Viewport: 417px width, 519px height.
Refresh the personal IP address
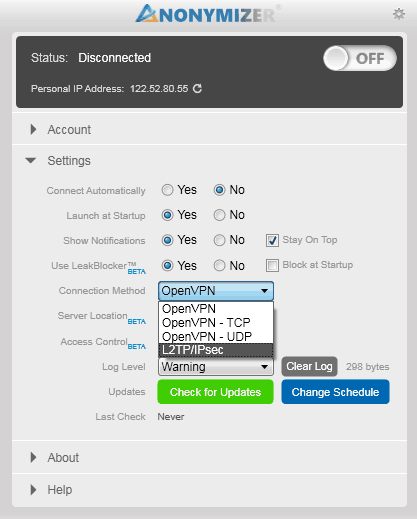coord(197,88)
